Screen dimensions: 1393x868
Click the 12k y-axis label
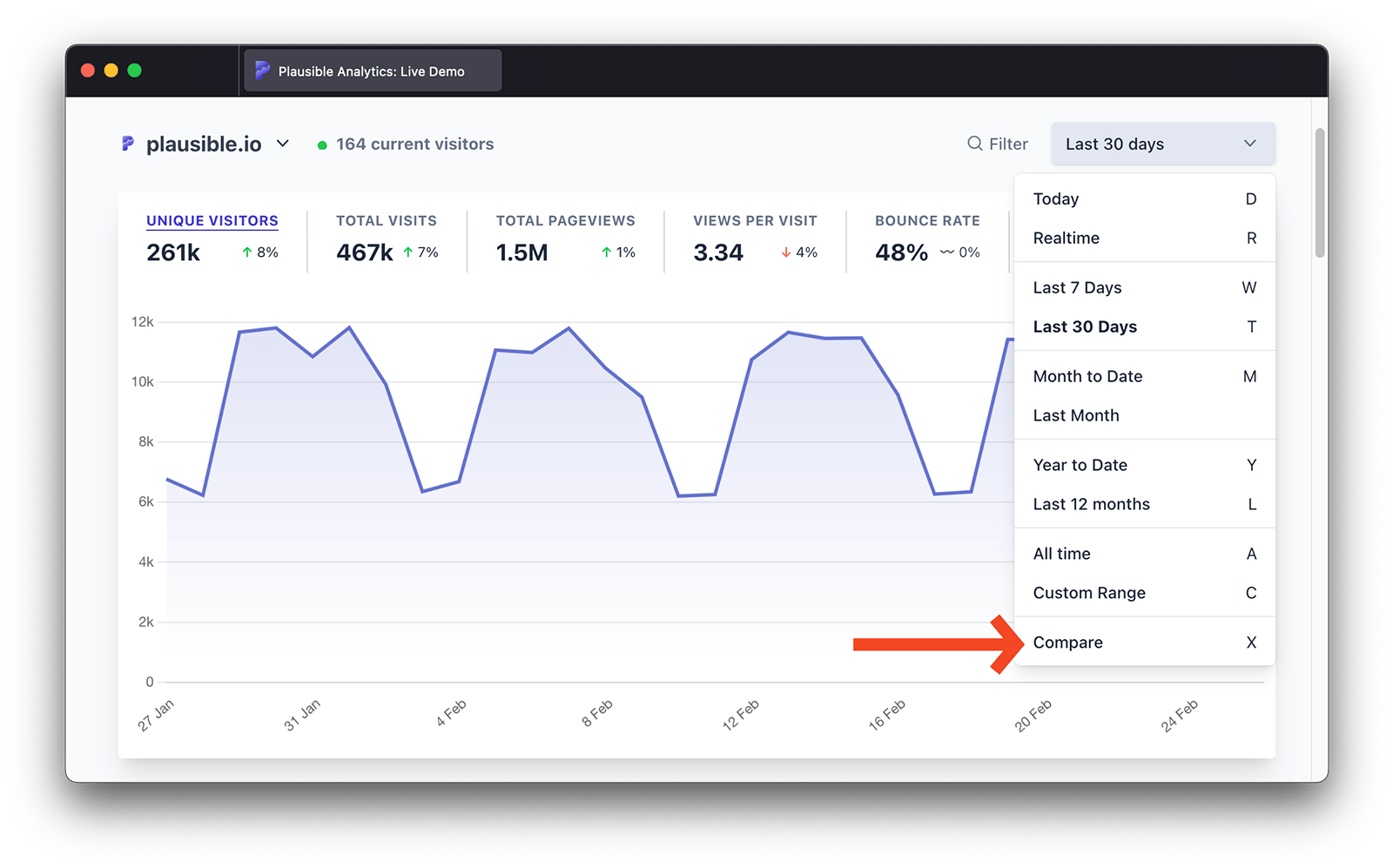142,322
